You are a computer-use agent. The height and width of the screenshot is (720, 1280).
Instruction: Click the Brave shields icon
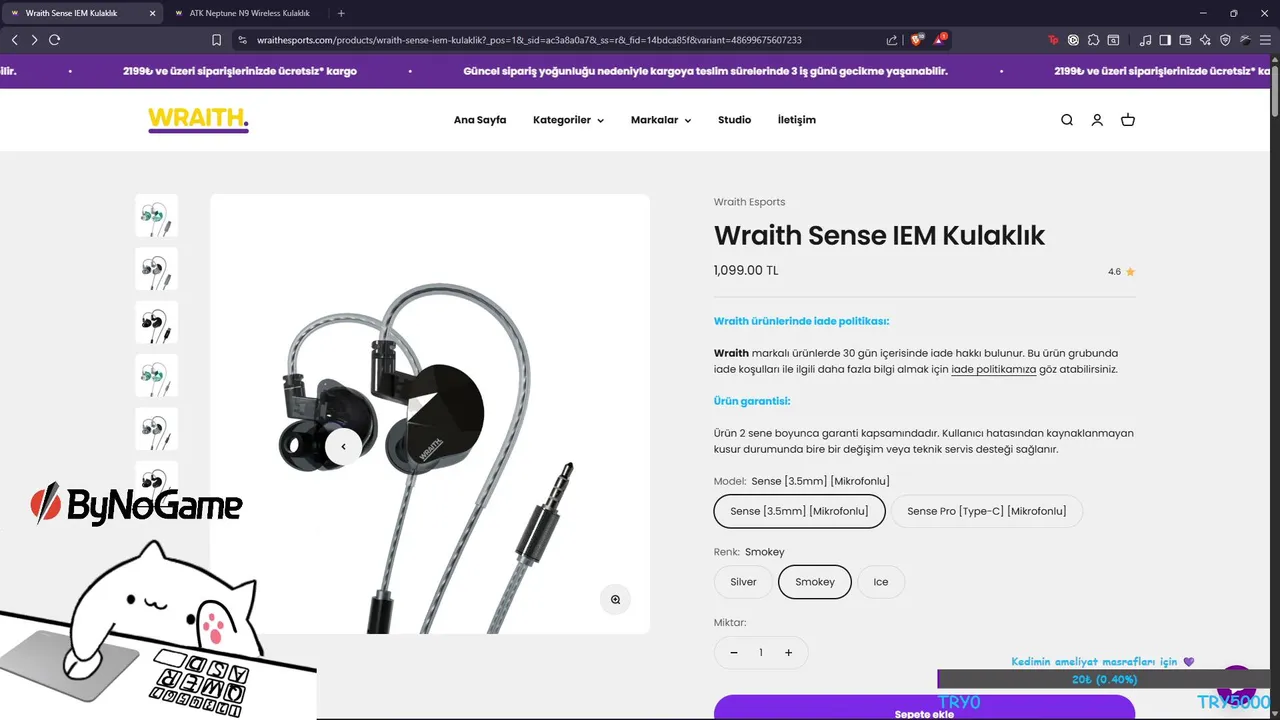click(x=916, y=40)
